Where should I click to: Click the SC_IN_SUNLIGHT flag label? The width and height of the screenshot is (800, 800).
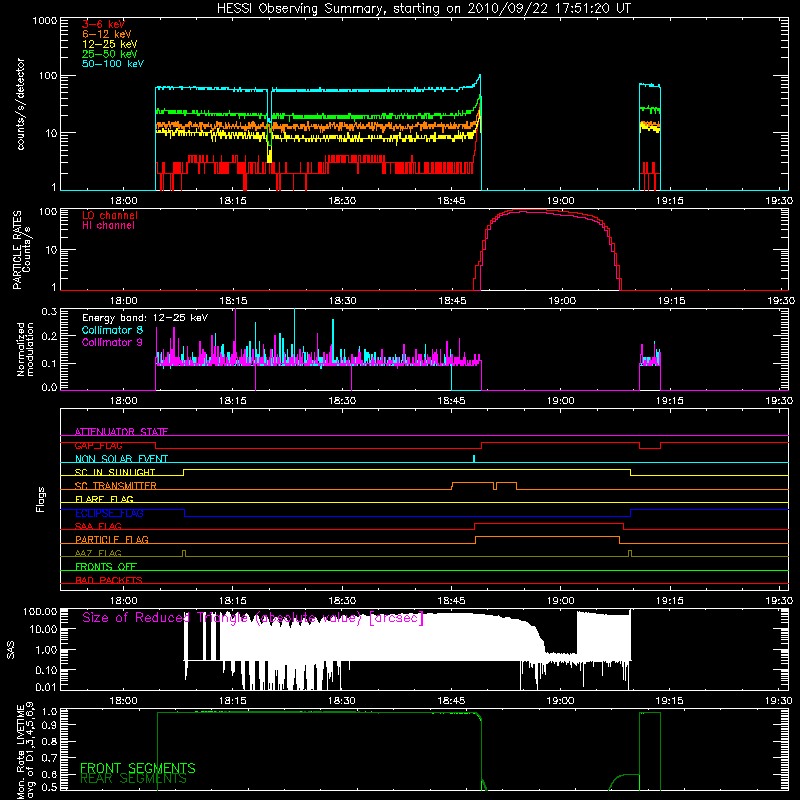point(115,472)
